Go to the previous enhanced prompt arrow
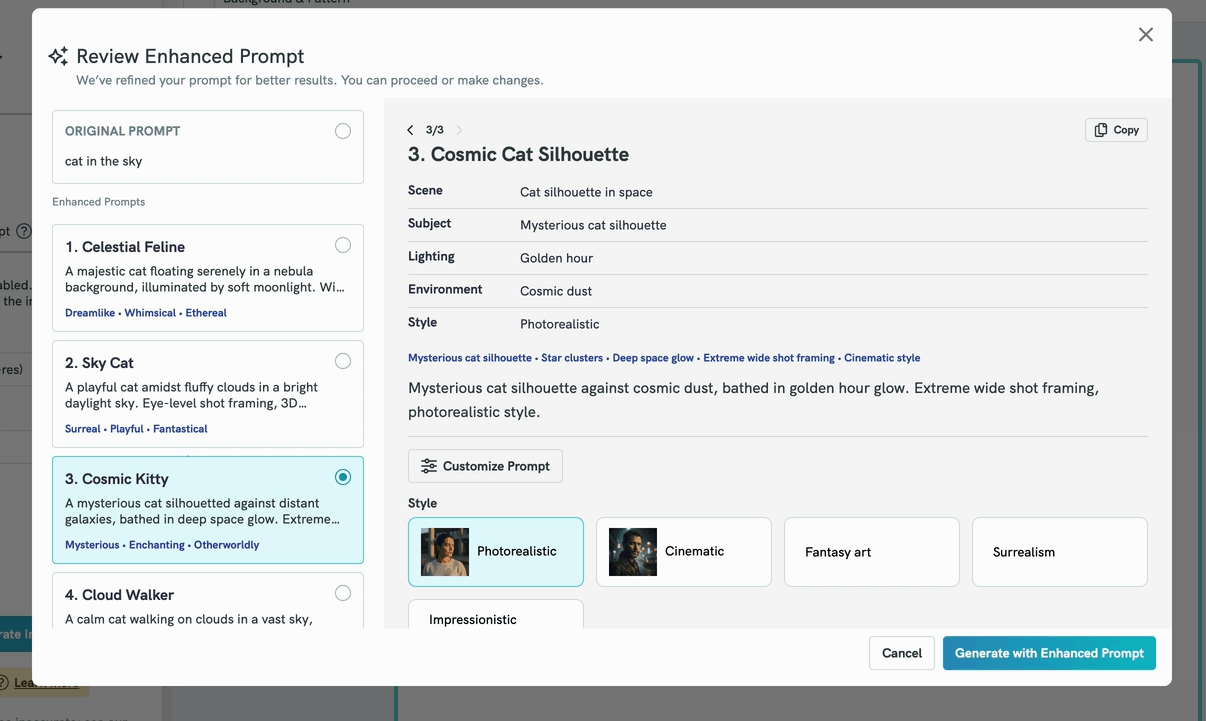 pyautogui.click(x=410, y=130)
